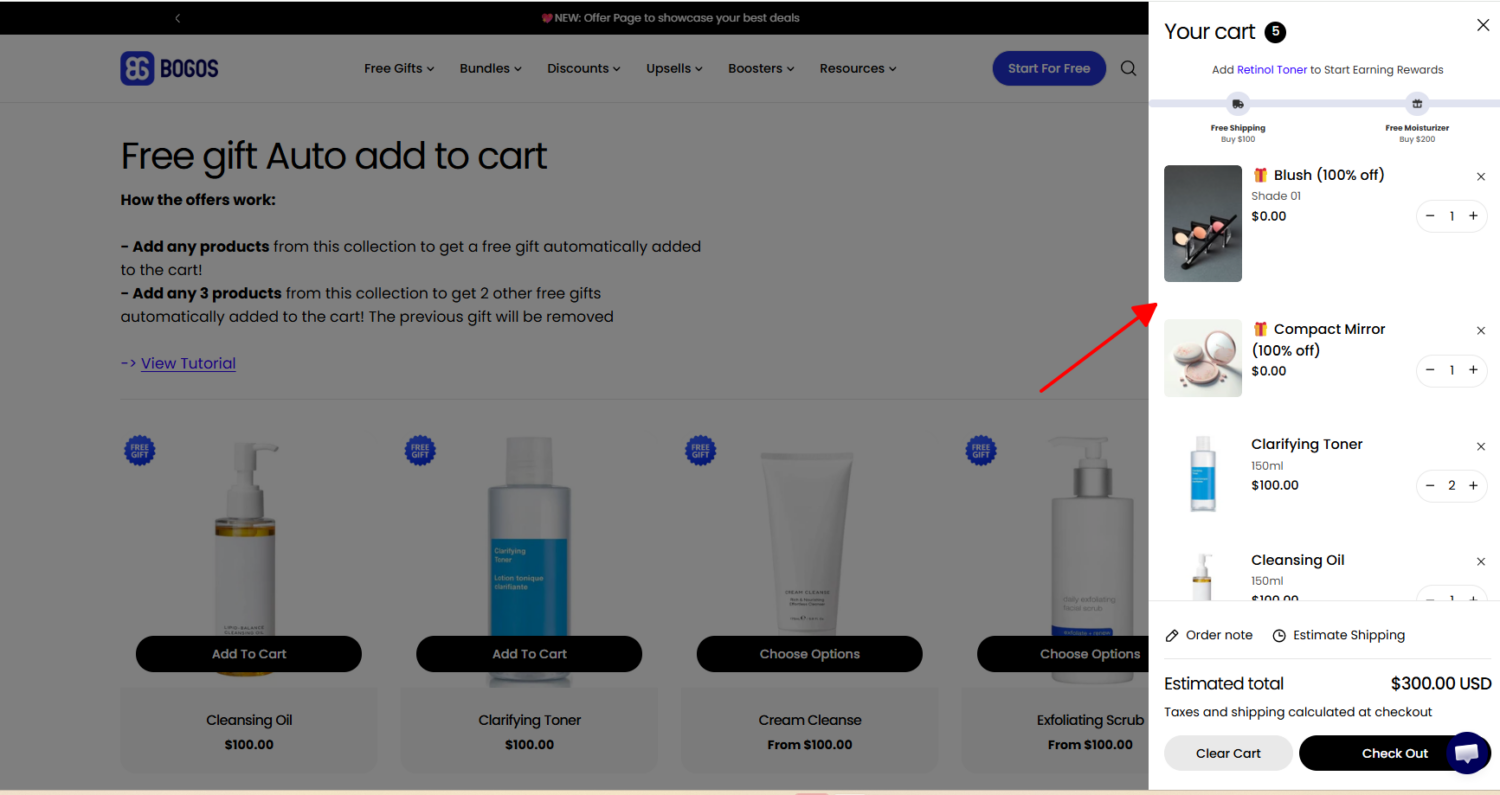
Task: Remove Compact Mirror from the cart
Action: [x=1481, y=330]
